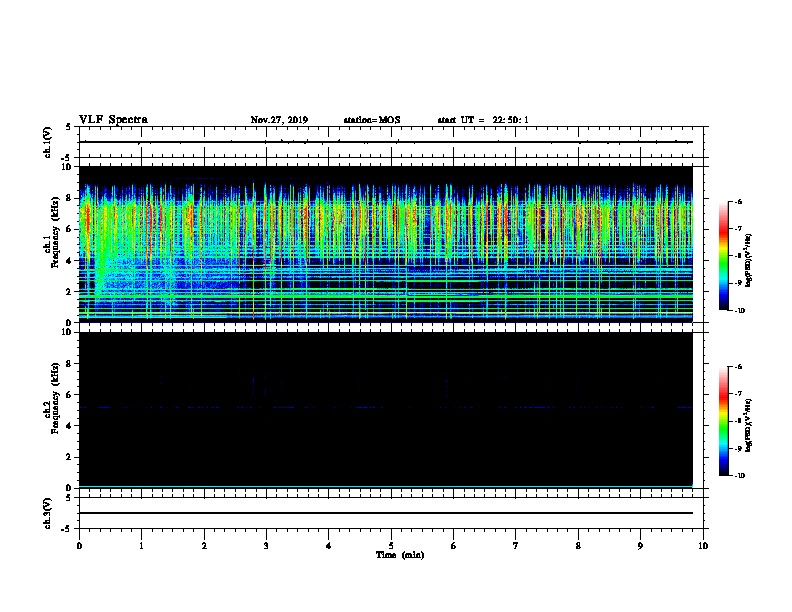Click the ch.2 color bar "log(PSD)" label
Viewport: 792px width, 612px height.
(x=749, y=426)
